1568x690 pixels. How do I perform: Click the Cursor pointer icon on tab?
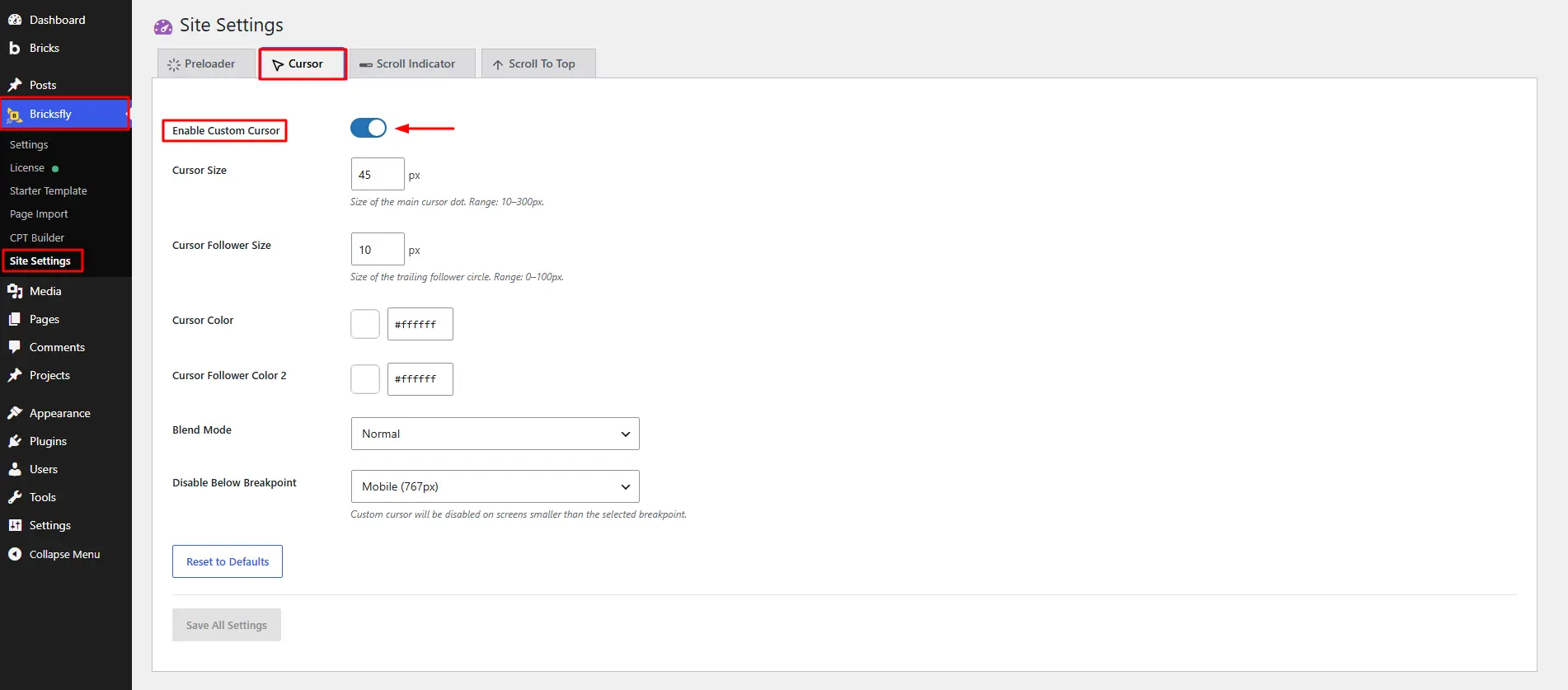point(278,64)
